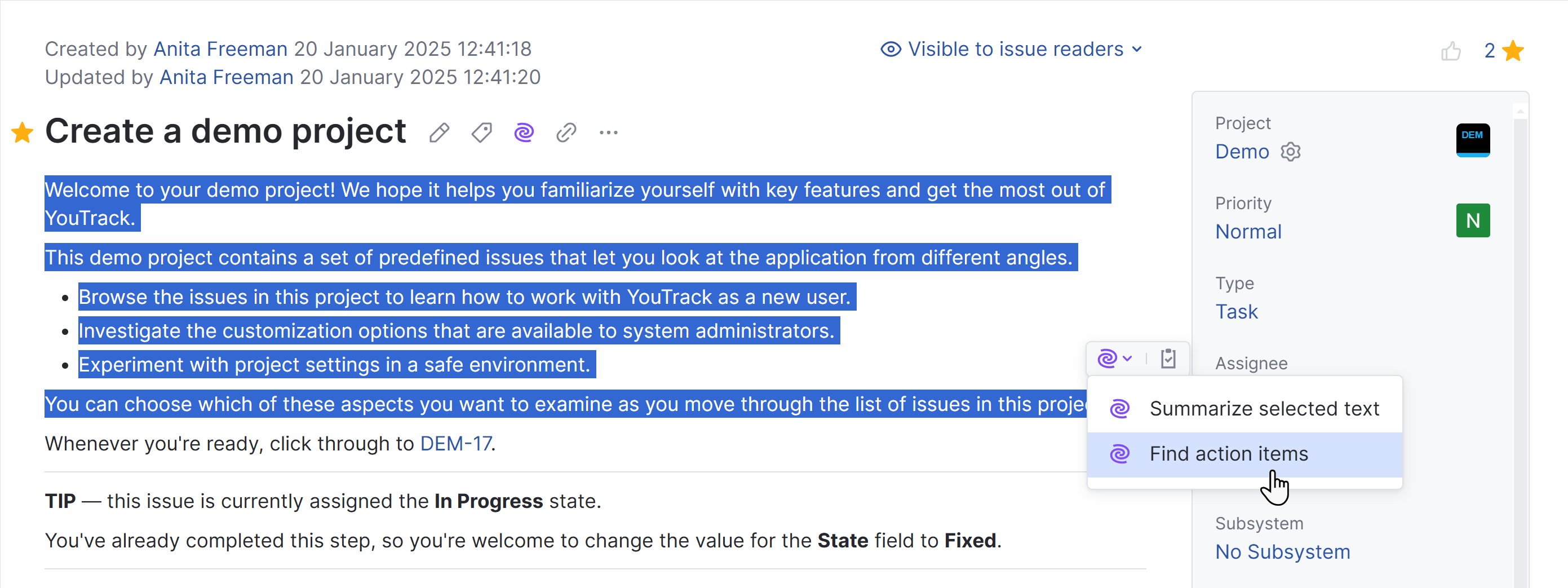
Task: Click the edit pencil icon next to title
Action: click(x=439, y=132)
